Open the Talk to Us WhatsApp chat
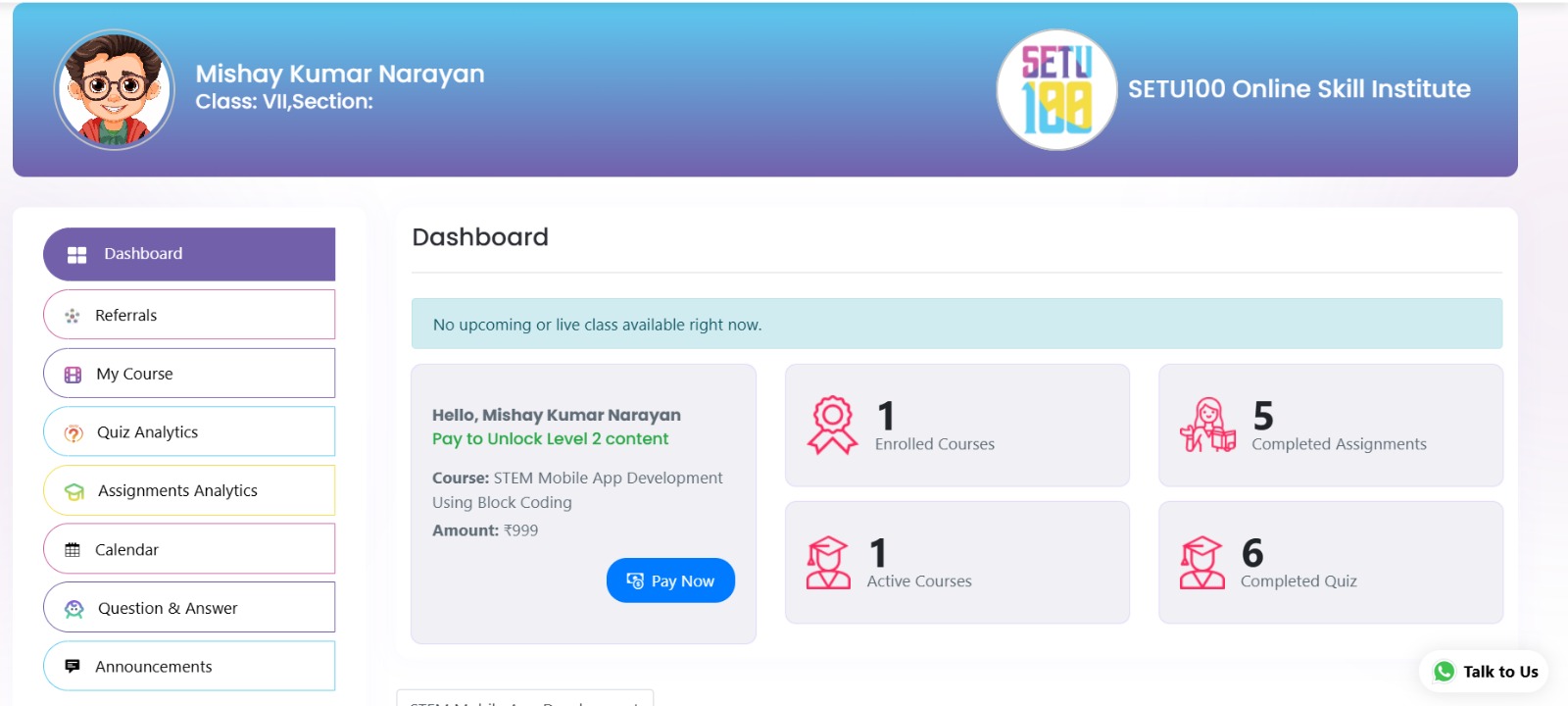Image resolution: width=1568 pixels, height=706 pixels. click(x=1485, y=672)
